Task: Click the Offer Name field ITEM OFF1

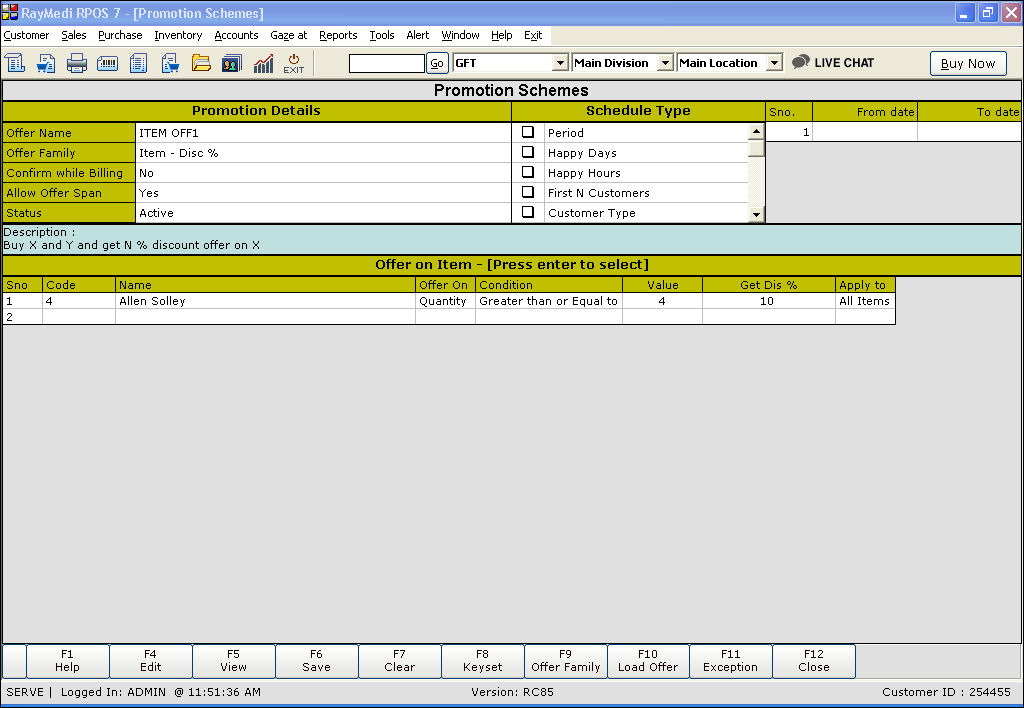Action: (323, 133)
